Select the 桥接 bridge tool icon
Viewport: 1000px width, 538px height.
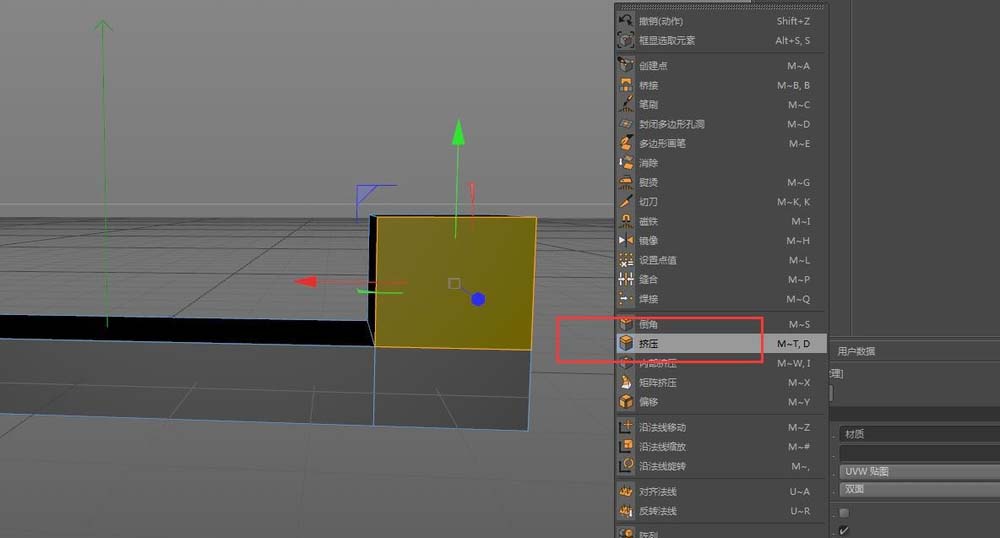(x=626, y=85)
